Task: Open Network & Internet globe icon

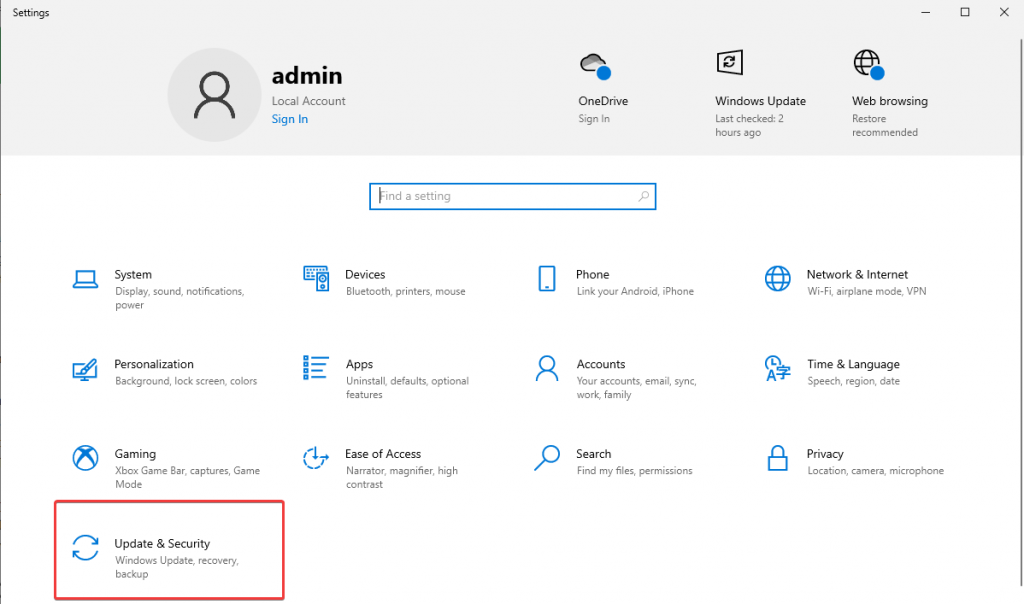Action: [x=777, y=278]
